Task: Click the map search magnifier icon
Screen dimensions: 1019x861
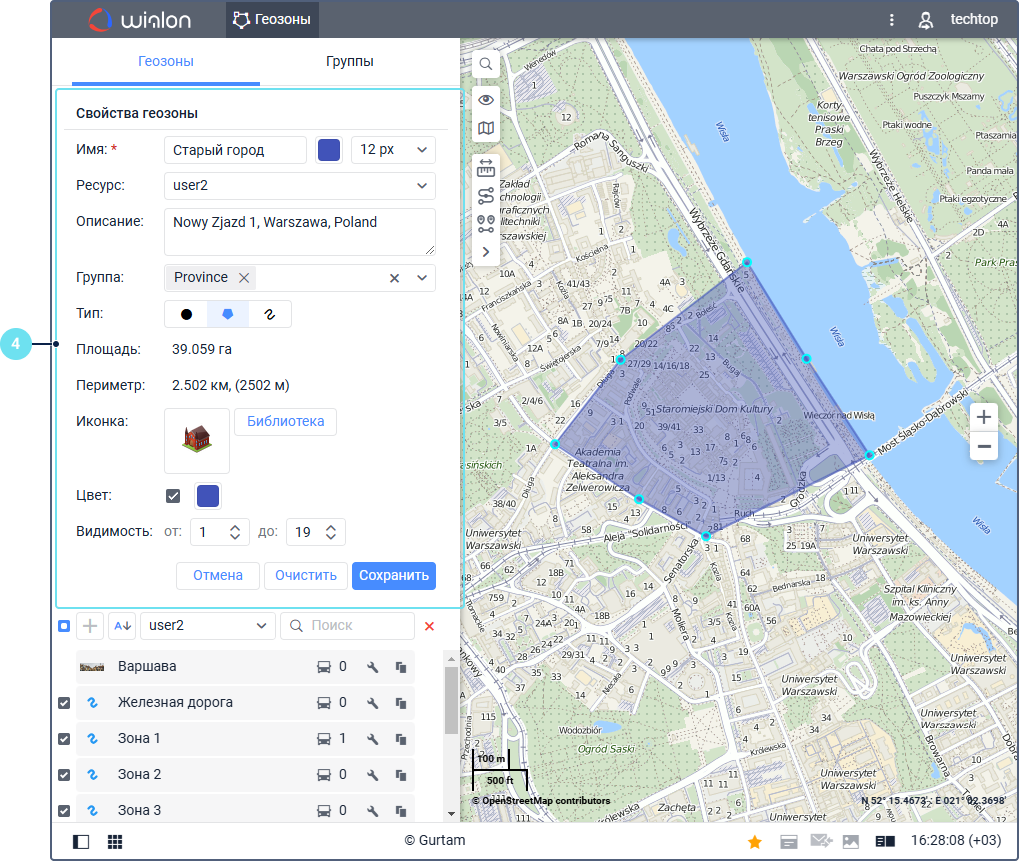Action: [485, 64]
